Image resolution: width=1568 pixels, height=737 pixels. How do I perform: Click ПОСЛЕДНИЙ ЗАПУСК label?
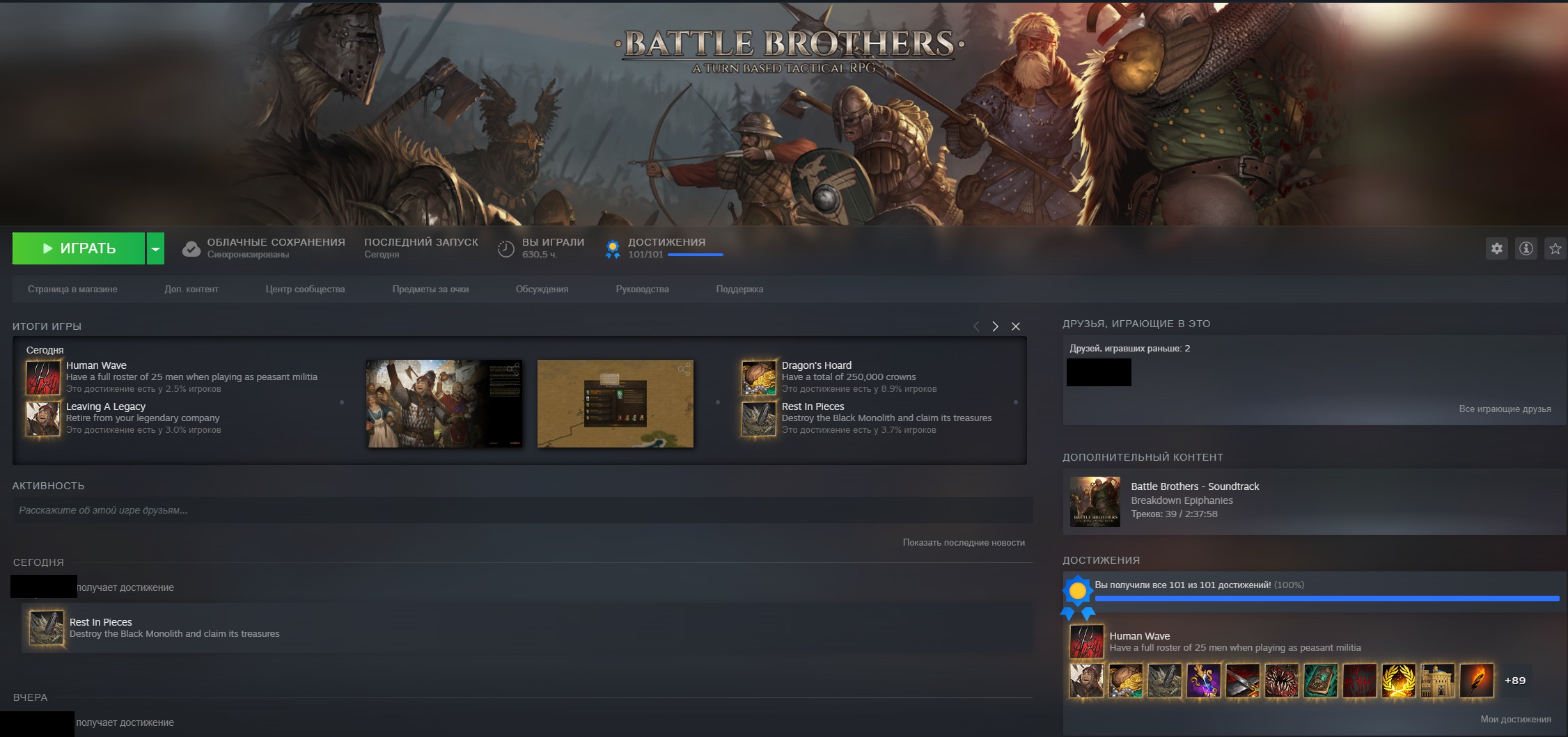[x=421, y=242]
